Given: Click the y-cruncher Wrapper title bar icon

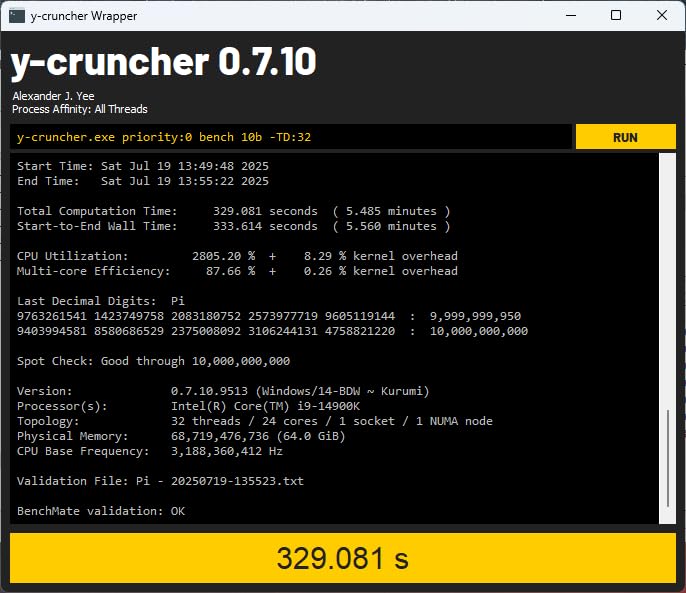Looking at the screenshot, I should click(x=17, y=16).
